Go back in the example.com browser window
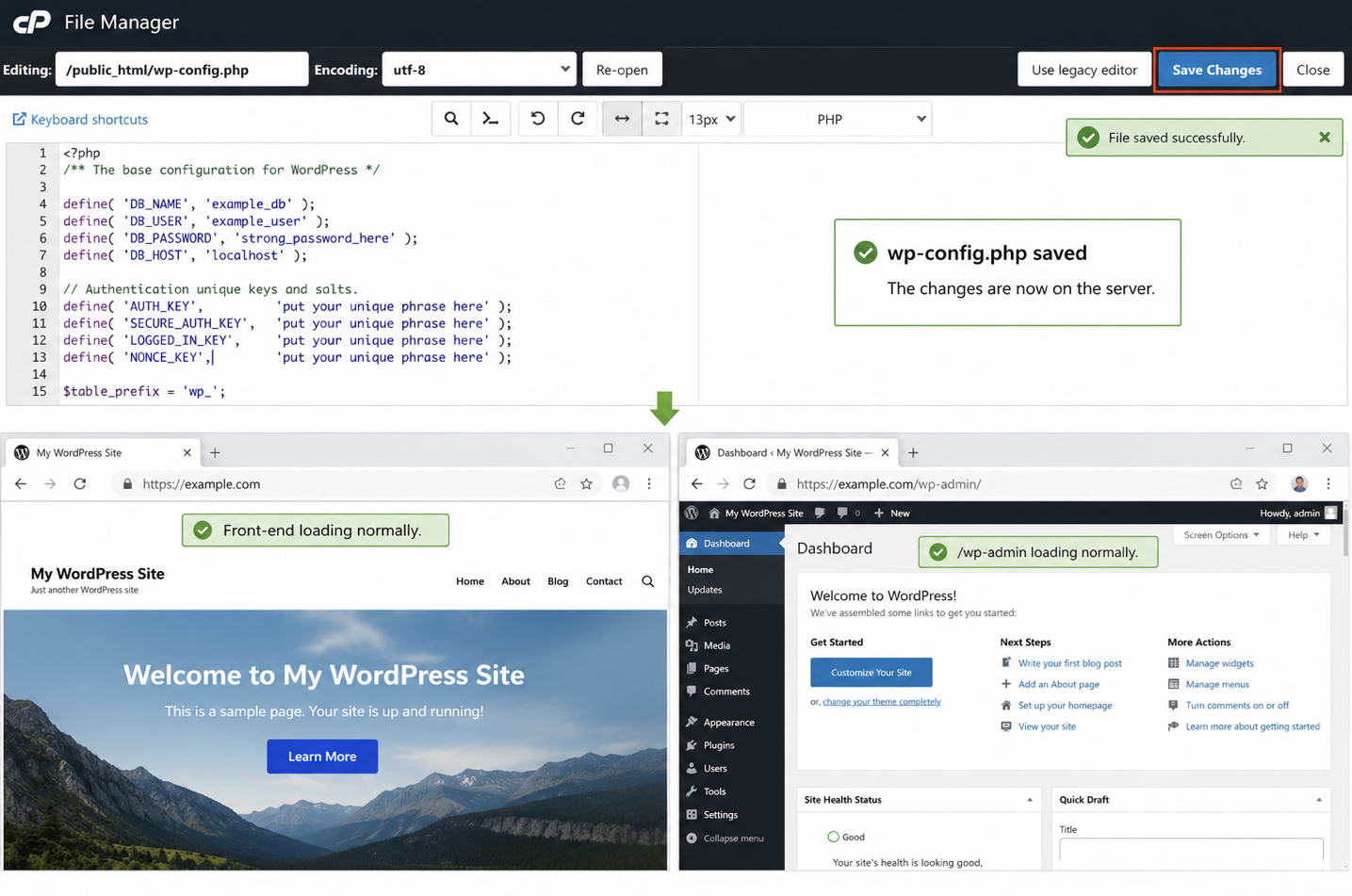This screenshot has height=896, width=1352. 21,483
